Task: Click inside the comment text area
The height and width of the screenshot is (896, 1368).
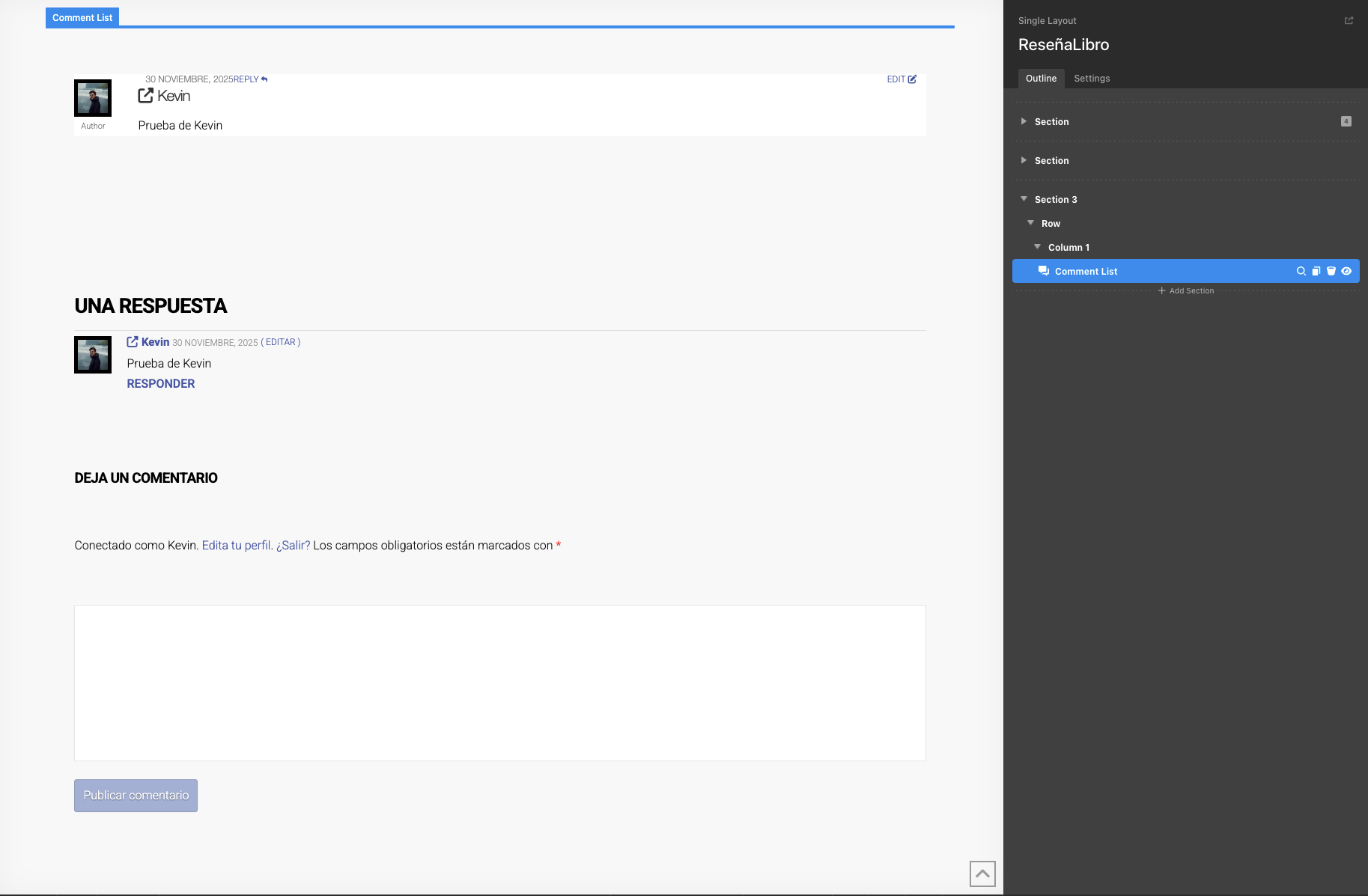Action: 499,683
